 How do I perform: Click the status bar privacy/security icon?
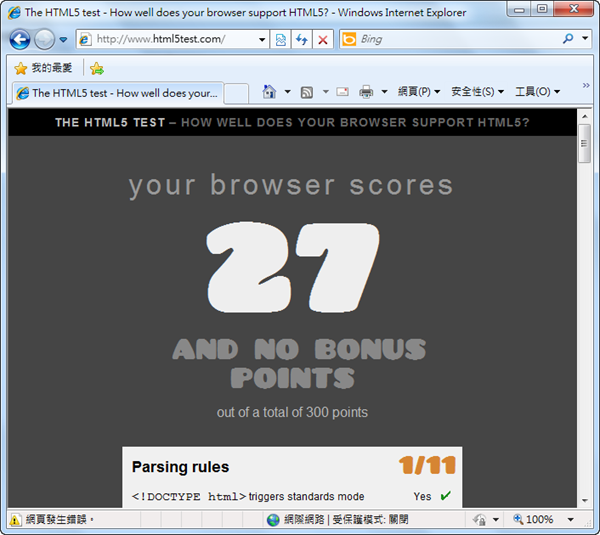(479, 520)
